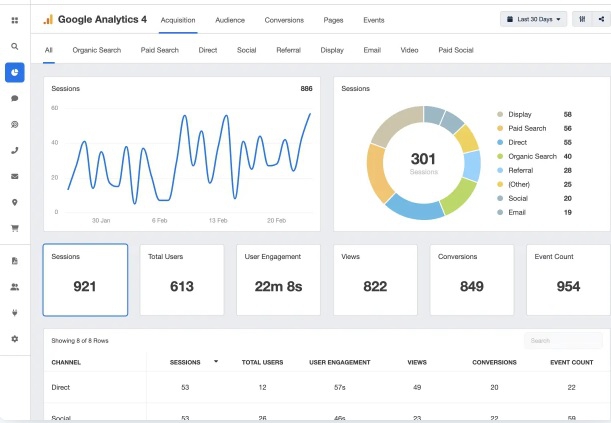
Task: Click the Google Analytics 4 bar logo
Action: pyautogui.click(x=48, y=19)
